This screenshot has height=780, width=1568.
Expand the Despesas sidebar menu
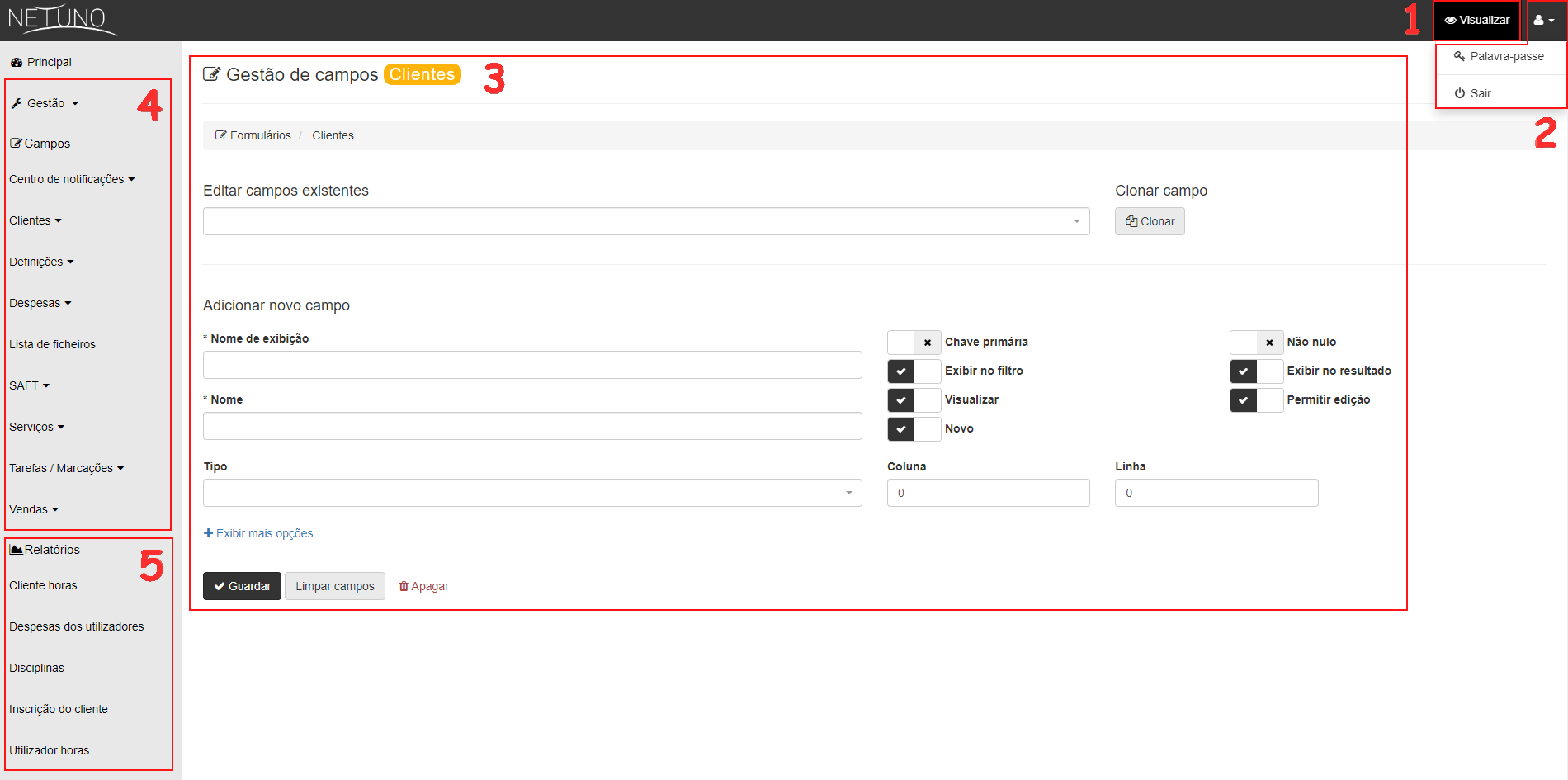40,303
